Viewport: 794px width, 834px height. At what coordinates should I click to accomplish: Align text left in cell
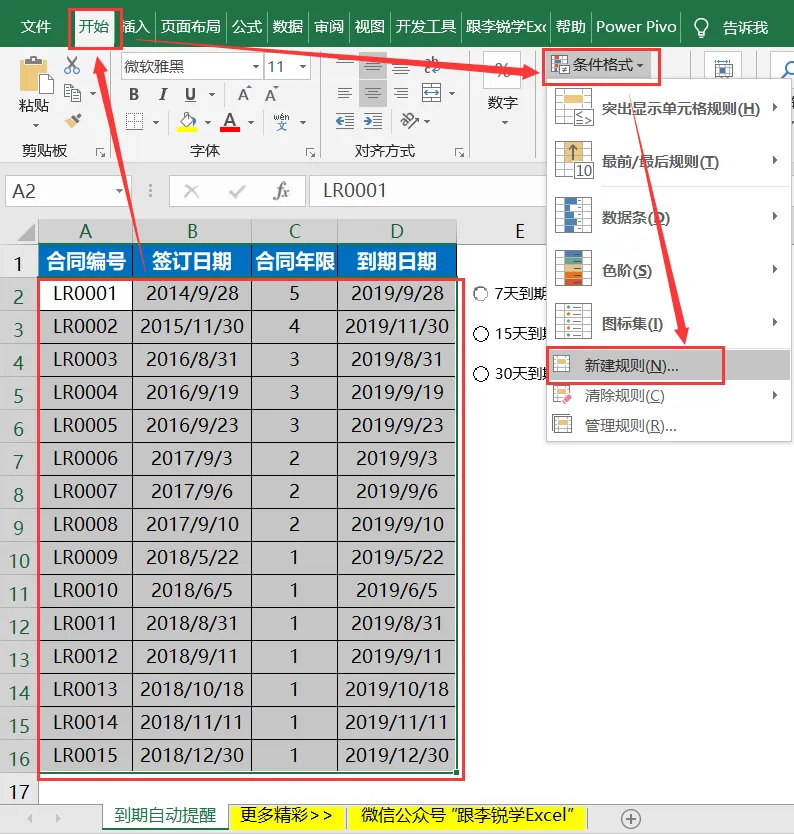tap(345, 94)
